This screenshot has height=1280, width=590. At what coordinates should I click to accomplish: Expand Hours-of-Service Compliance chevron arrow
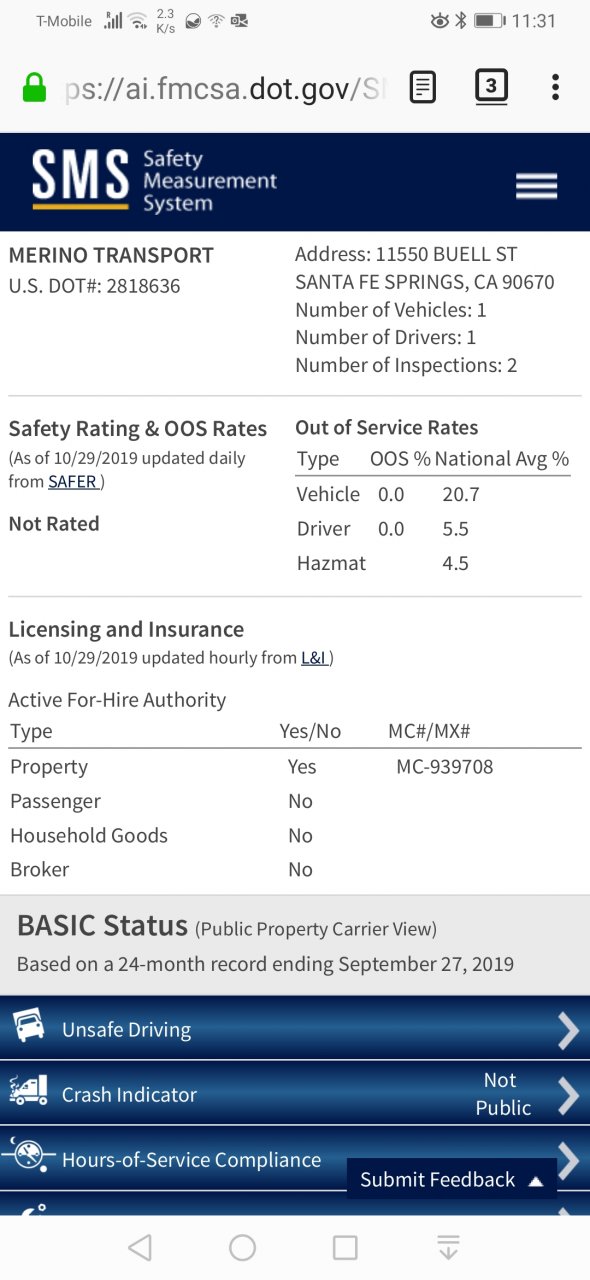coord(569,1160)
